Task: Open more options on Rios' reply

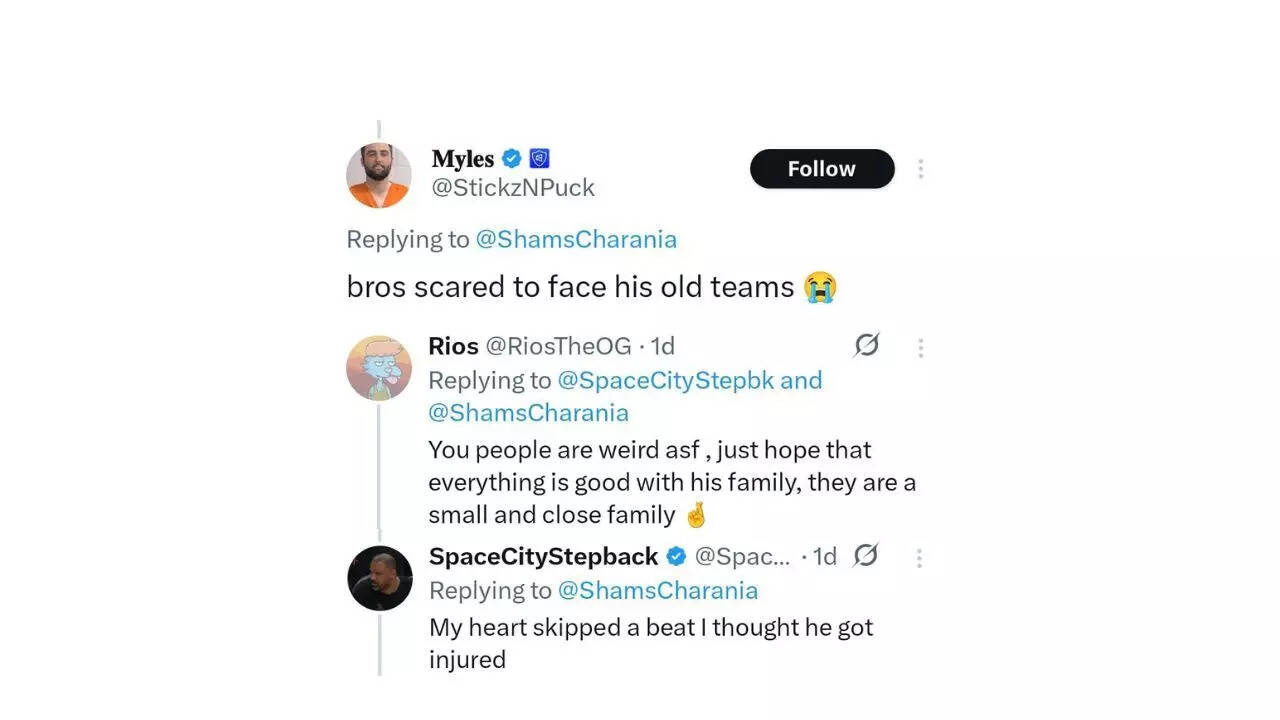Action: (x=920, y=347)
